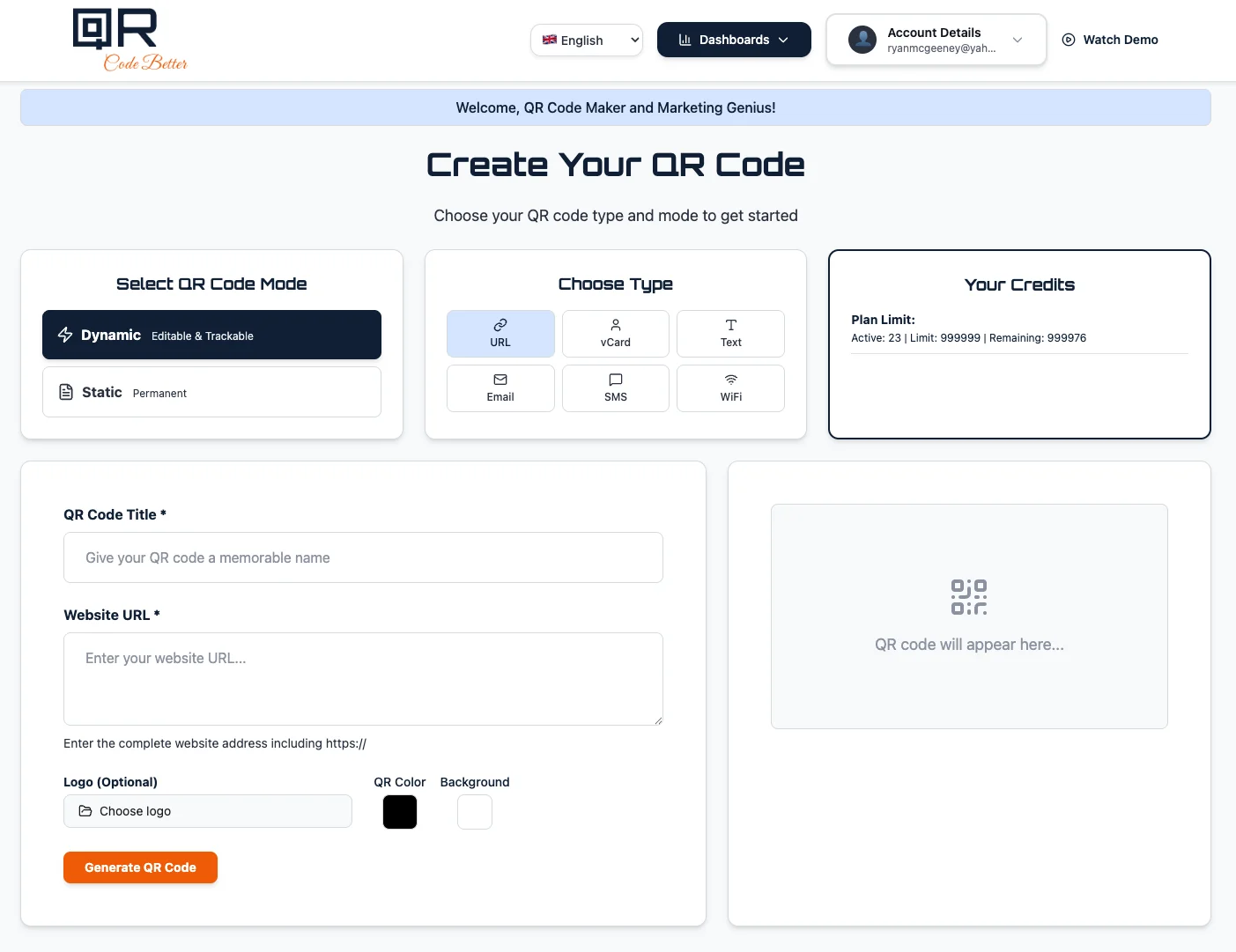
Task: Select the vCard QR code type
Action: click(x=615, y=333)
